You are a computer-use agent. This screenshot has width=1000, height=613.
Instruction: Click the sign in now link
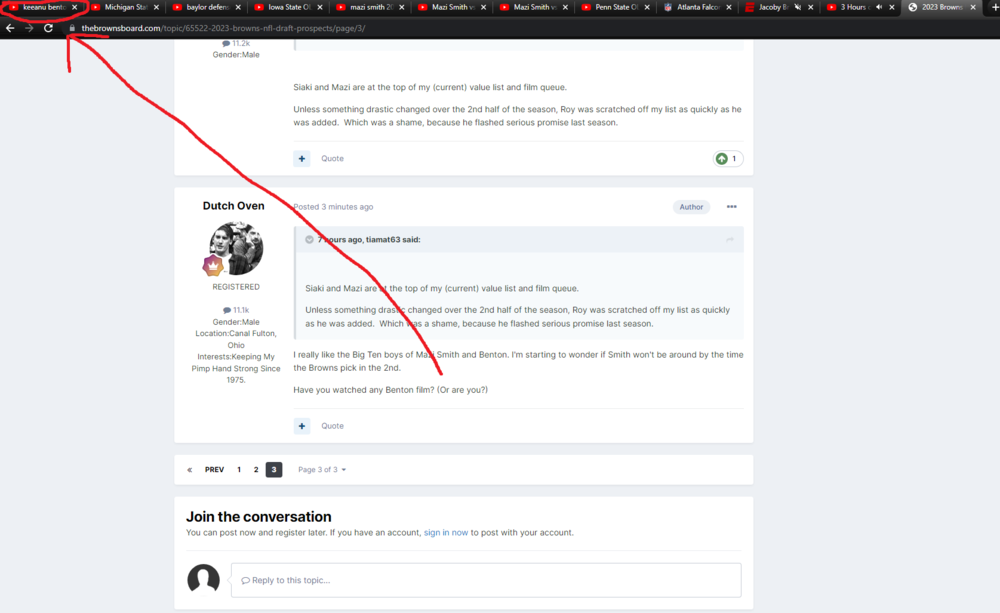click(446, 533)
